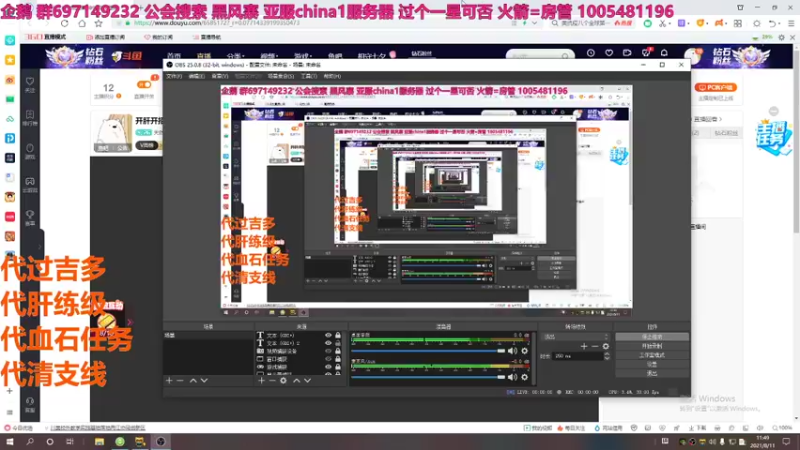Adjust the 麦克风/Aux volume slider

tap(428, 377)
